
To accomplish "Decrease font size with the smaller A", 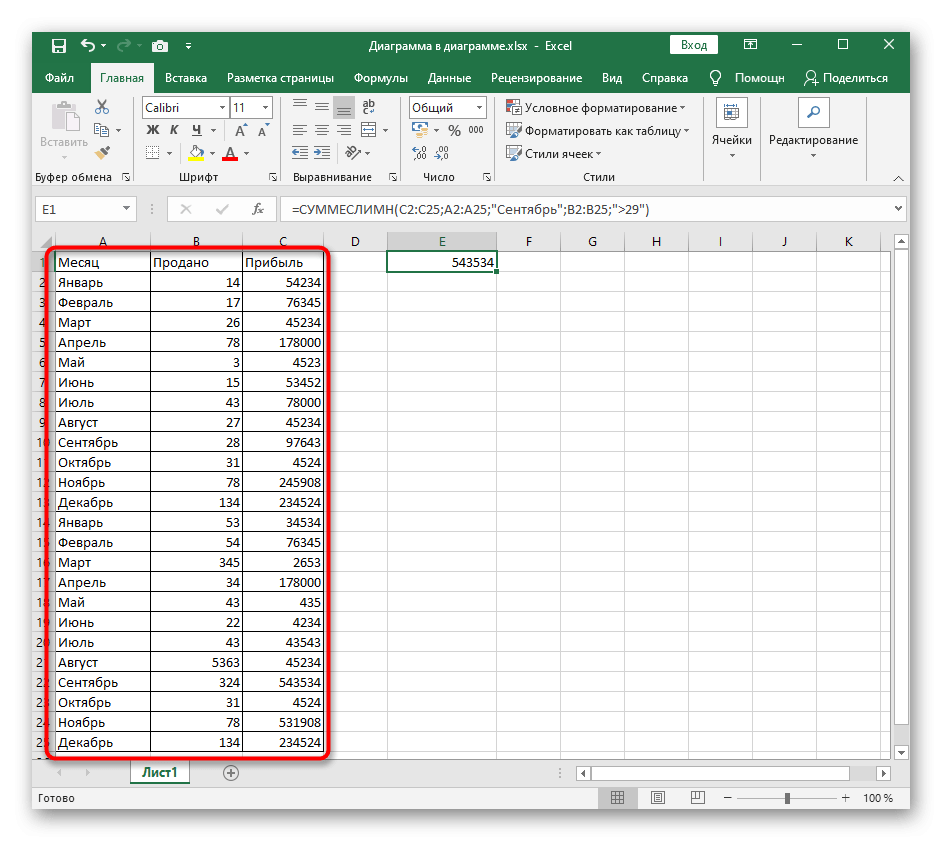I will (x=263, y=130).
